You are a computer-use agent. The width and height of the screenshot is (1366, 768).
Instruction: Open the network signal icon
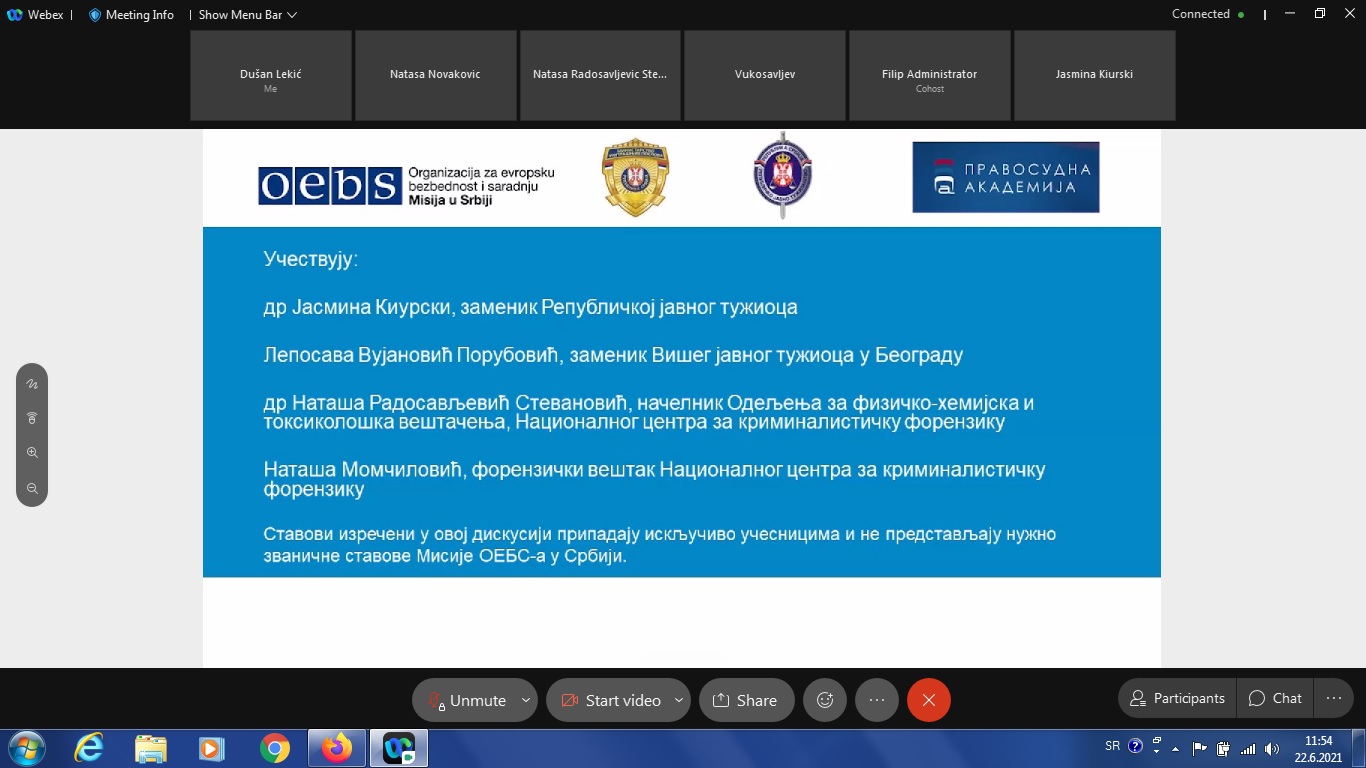tap(1247, 748)
